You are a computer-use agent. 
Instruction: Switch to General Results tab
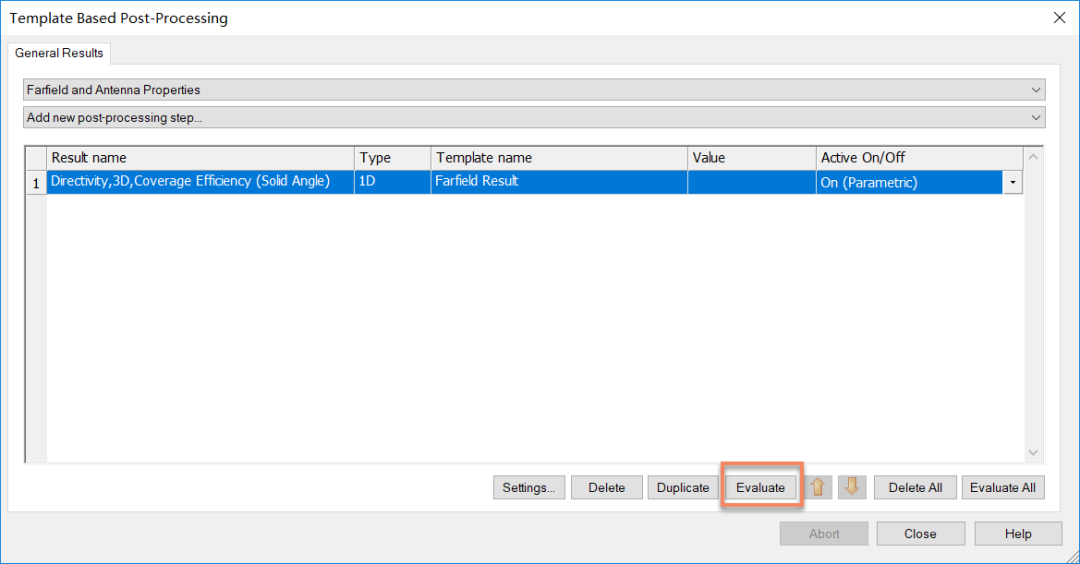pyautogui.click(x=59, y=53)
